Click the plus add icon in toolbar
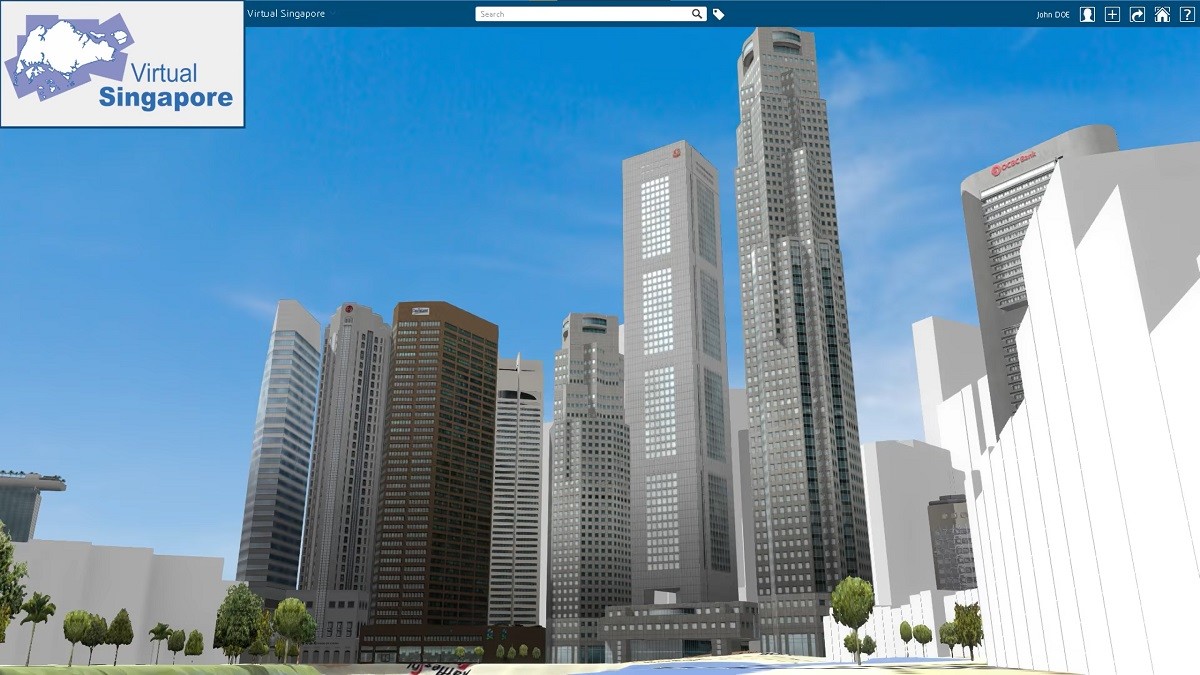This screenshot has width=1200, height=675. 1112,14
